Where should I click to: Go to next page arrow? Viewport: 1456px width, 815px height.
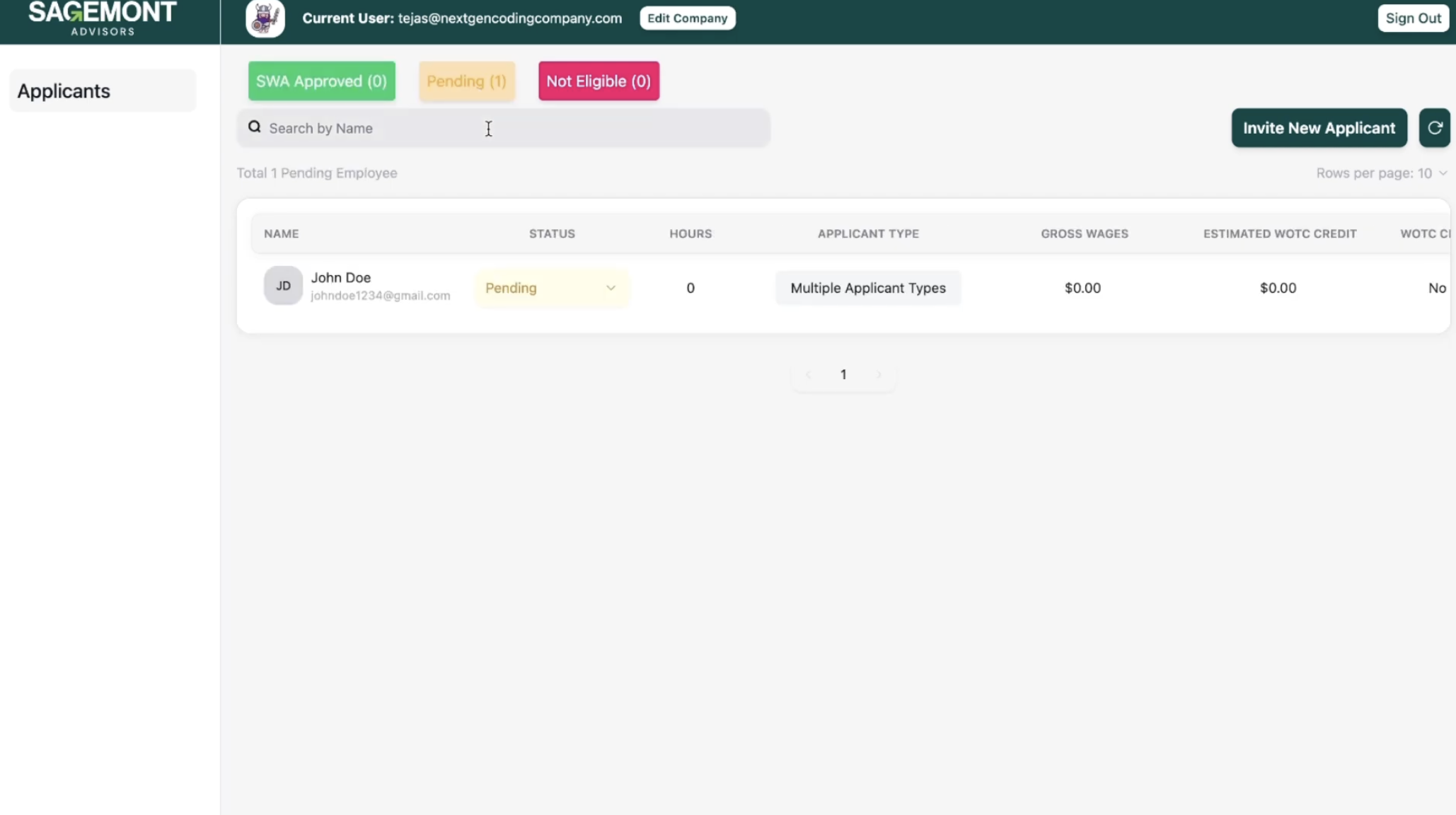(879, 374)
